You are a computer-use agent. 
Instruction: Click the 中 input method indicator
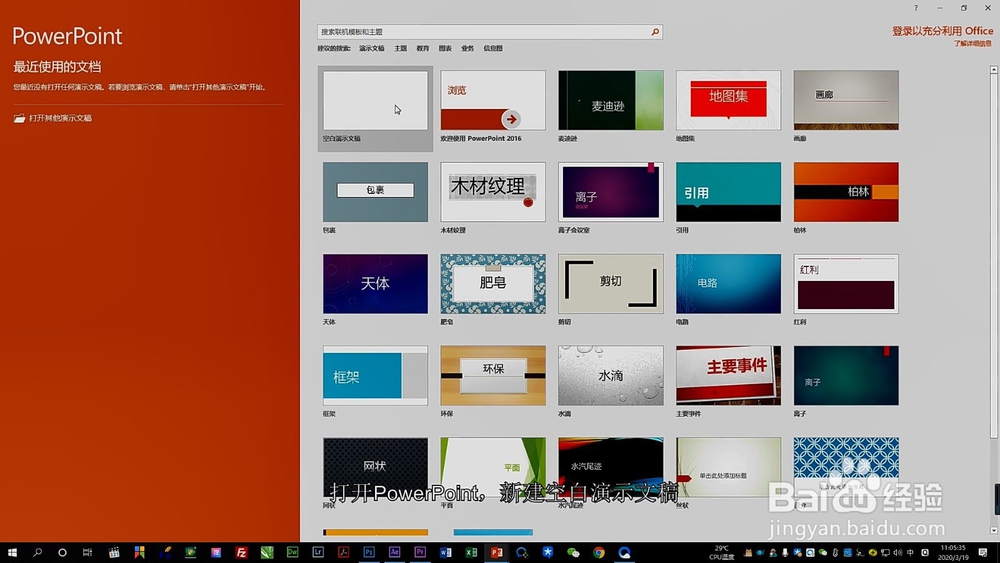(x=910, y=553)
